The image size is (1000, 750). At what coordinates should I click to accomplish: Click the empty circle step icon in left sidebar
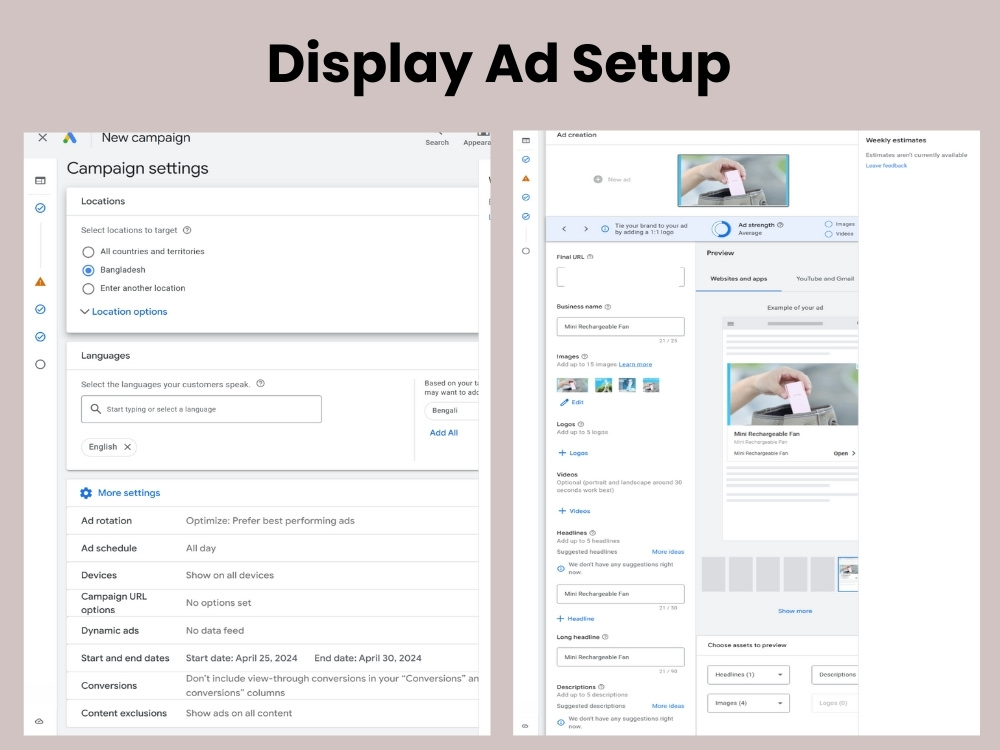(x=40, y=365)
